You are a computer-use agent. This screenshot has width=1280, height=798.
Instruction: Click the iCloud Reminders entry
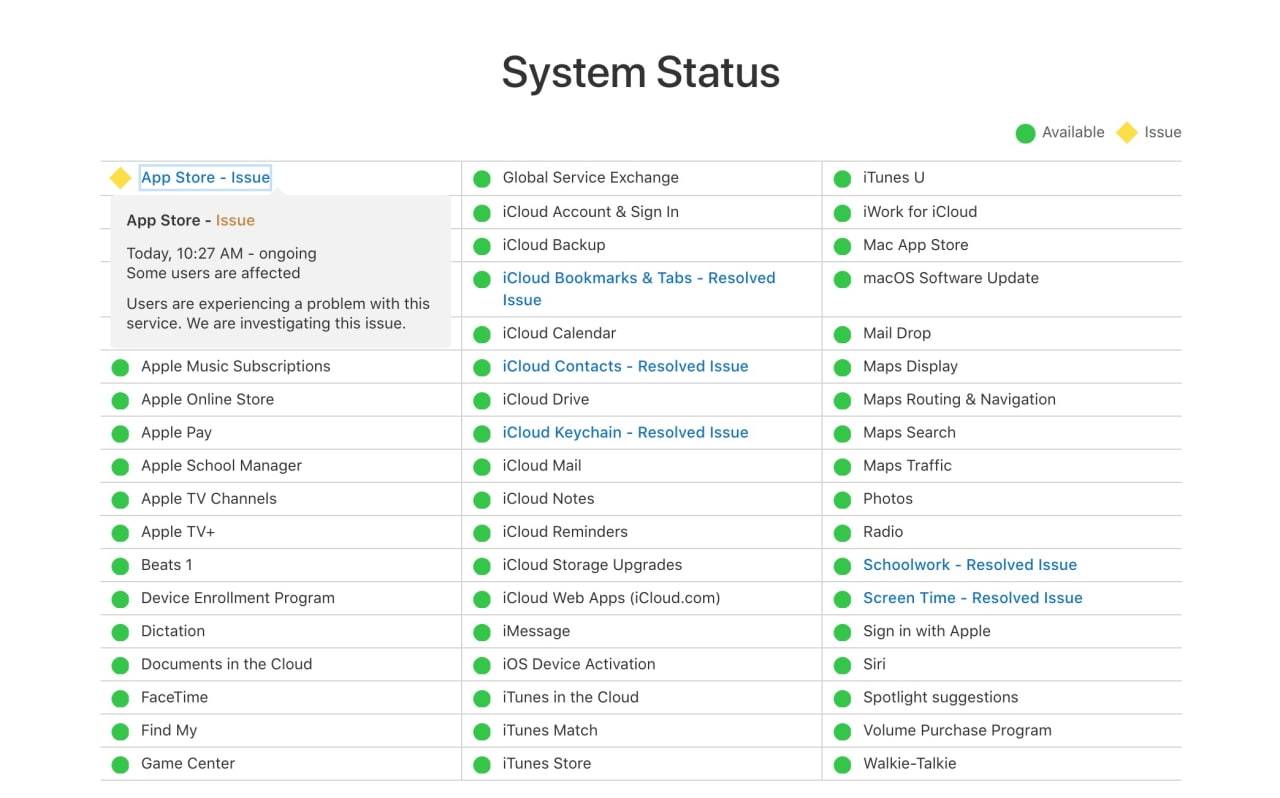click(x=565, y=532)
